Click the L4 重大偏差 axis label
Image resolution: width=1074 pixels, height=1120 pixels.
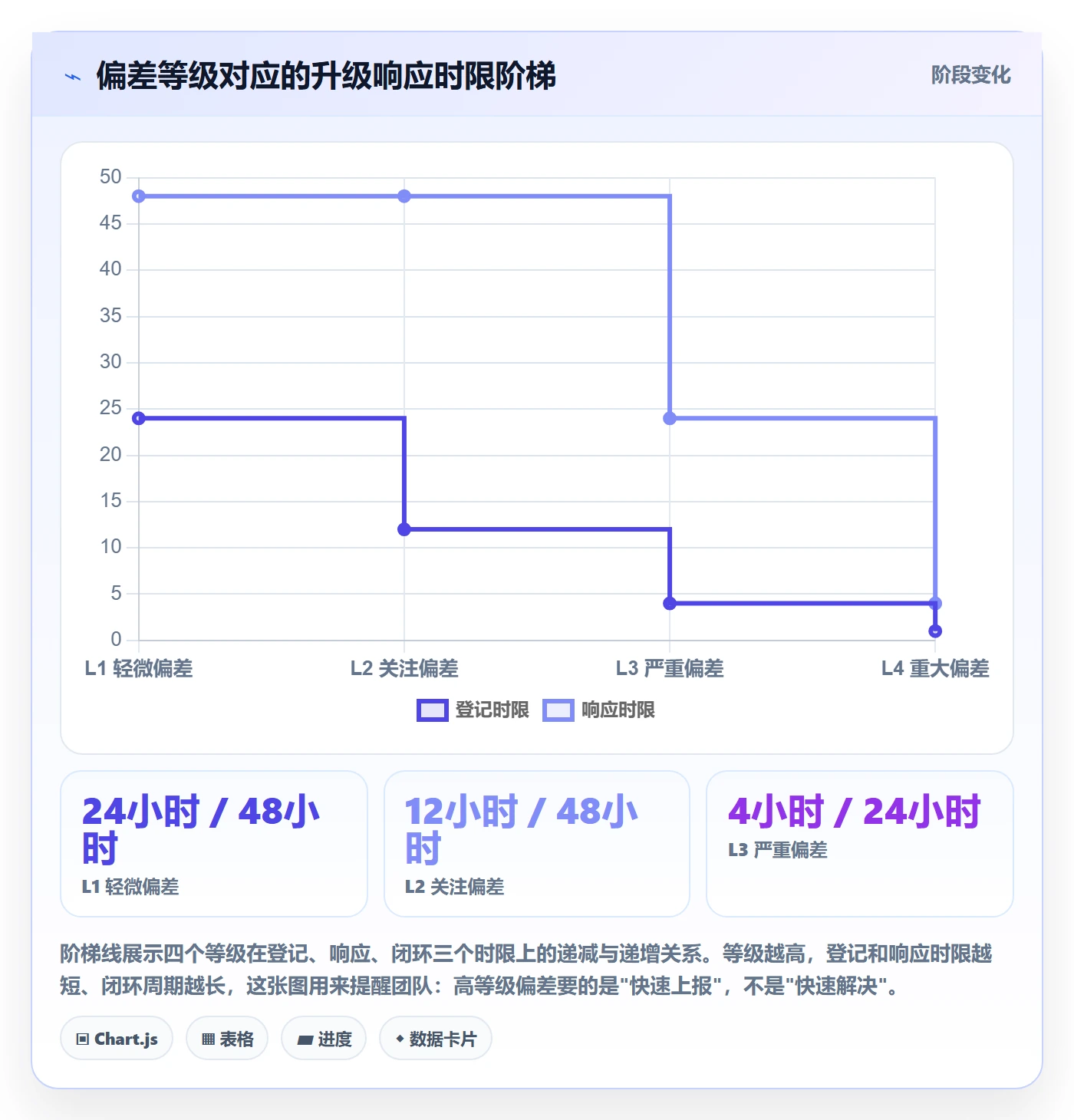tap(935, 669)
